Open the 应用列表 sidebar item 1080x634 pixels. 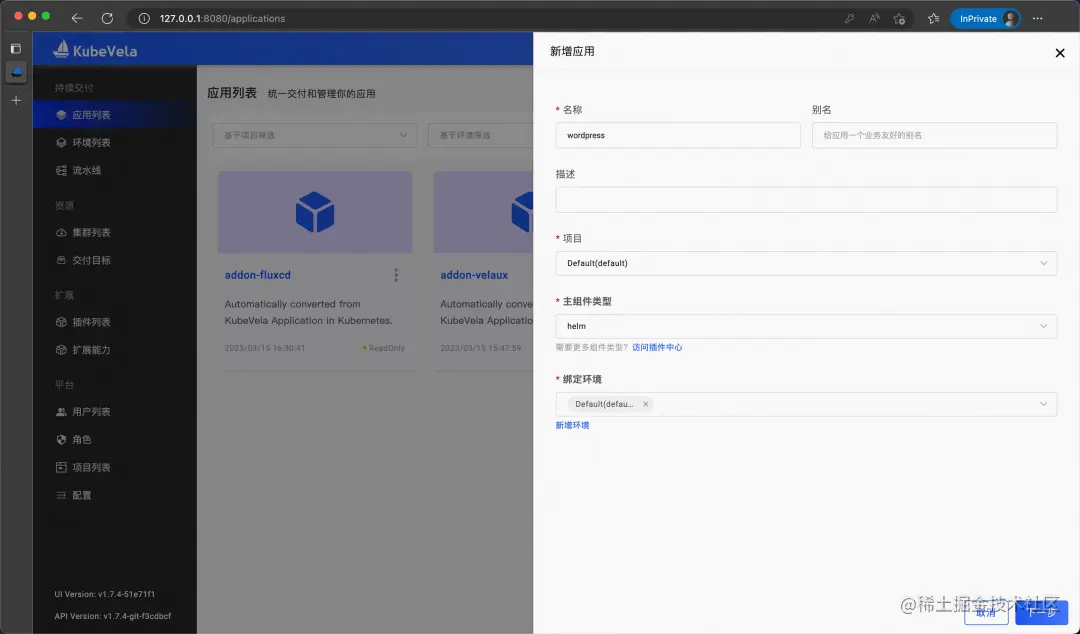(114, 115)
